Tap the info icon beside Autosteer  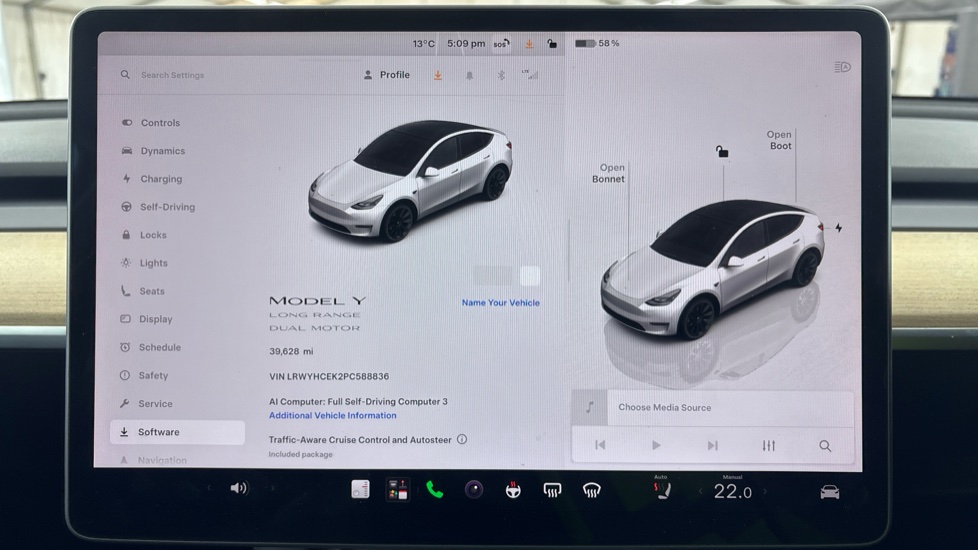[x=462, y=439]
